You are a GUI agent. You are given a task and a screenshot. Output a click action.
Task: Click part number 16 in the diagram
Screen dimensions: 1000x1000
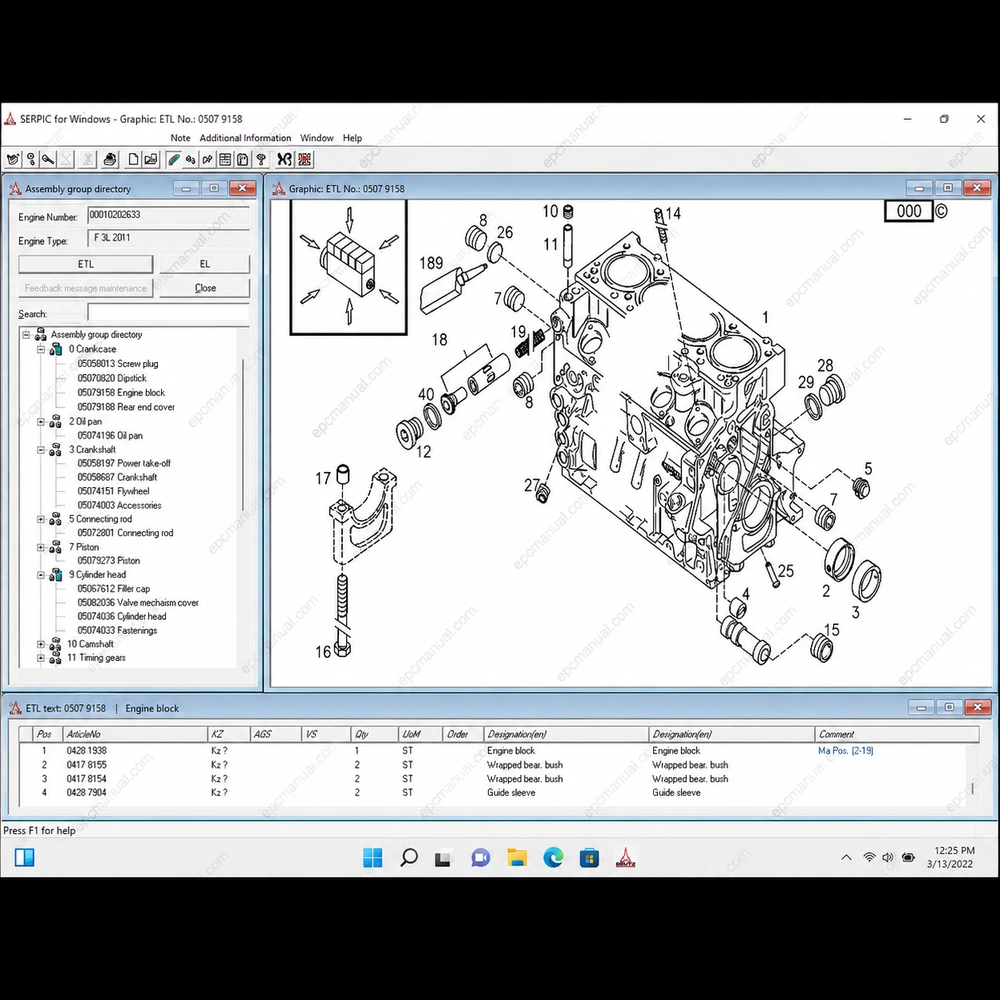tap(323, 652)
